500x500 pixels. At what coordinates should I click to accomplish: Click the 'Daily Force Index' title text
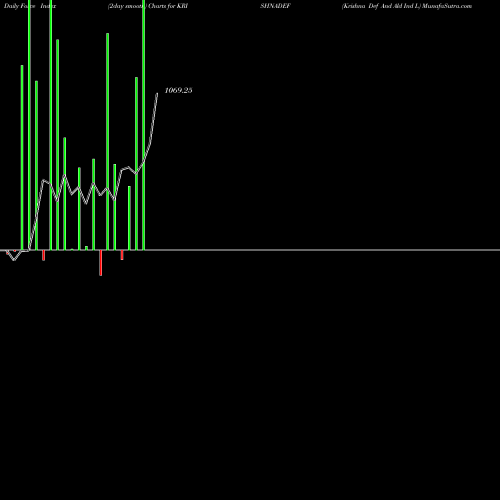coord(30,6)
